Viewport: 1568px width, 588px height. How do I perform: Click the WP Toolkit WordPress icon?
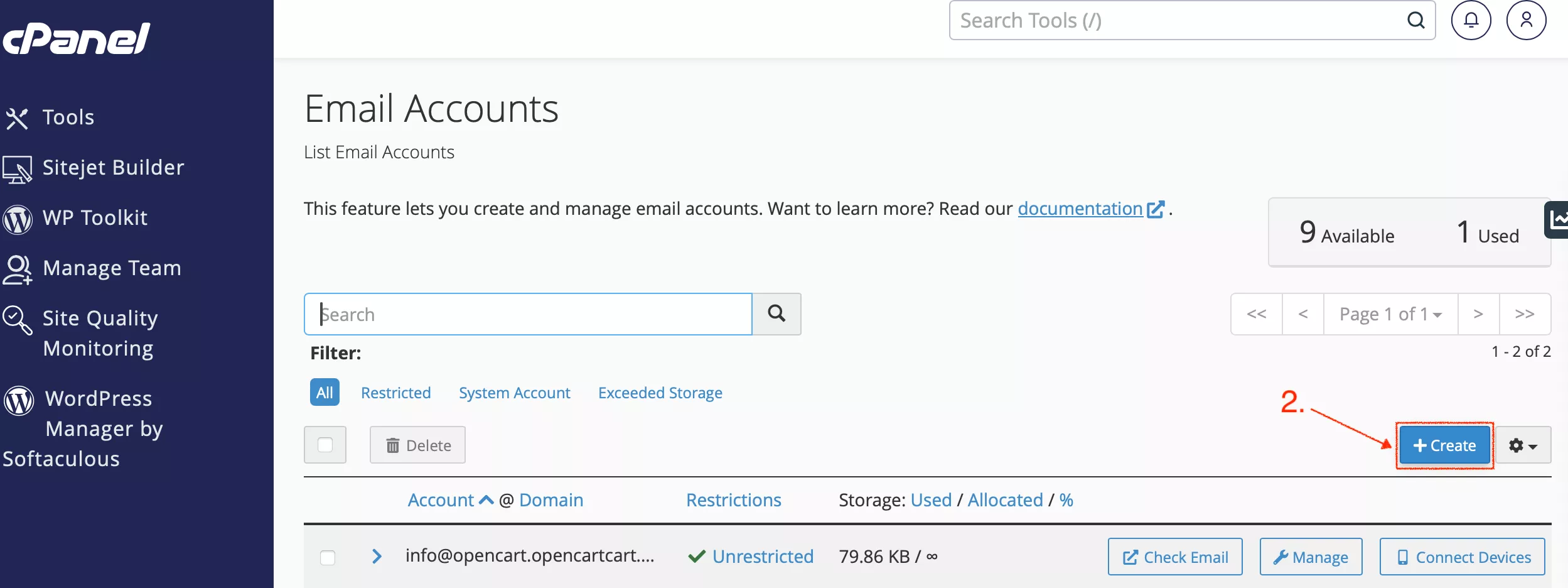[x=18, y=219]
